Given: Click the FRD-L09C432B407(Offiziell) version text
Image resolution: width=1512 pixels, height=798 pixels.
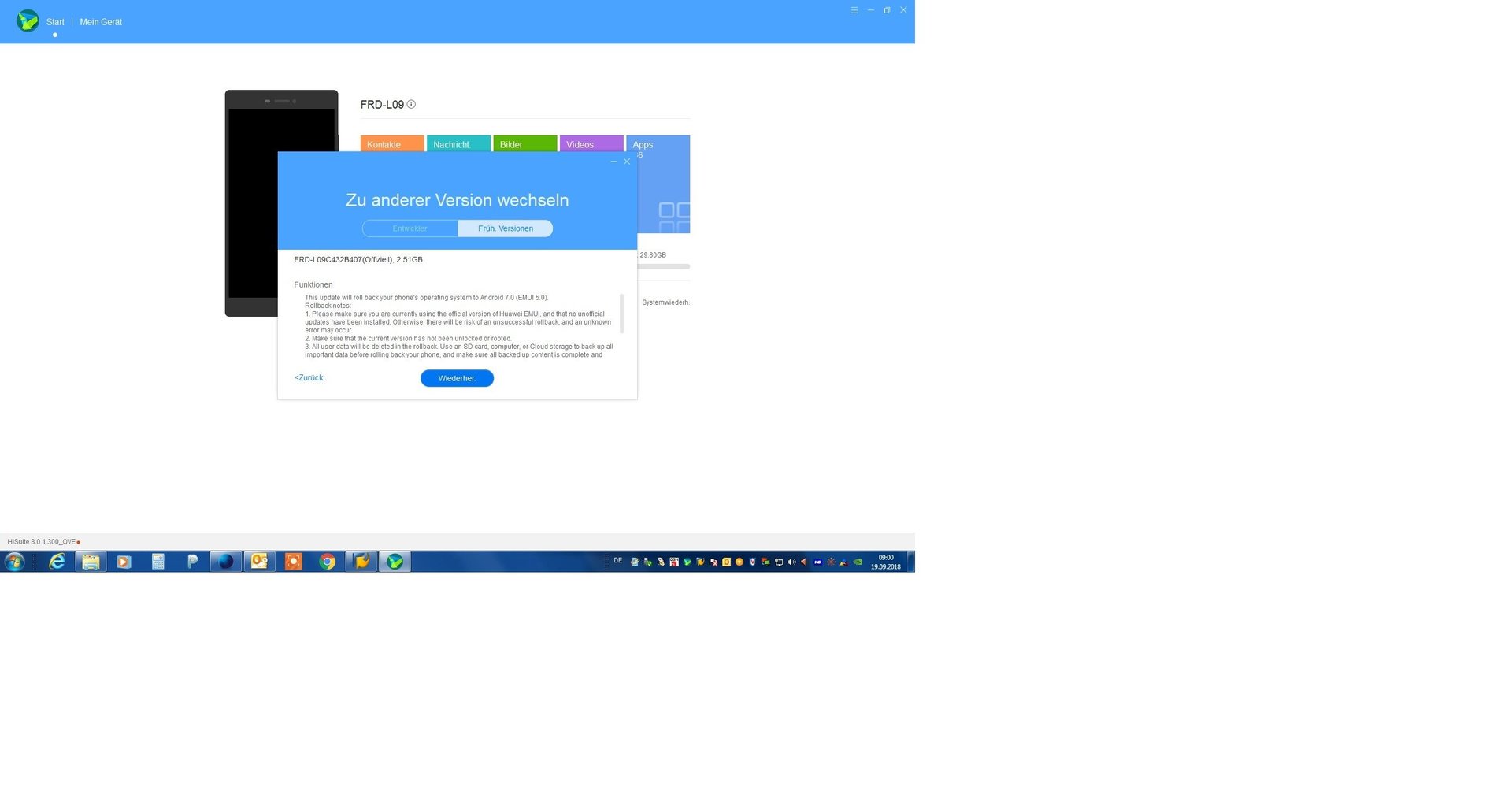Looking at the screenshot, I should coord(358,259).
